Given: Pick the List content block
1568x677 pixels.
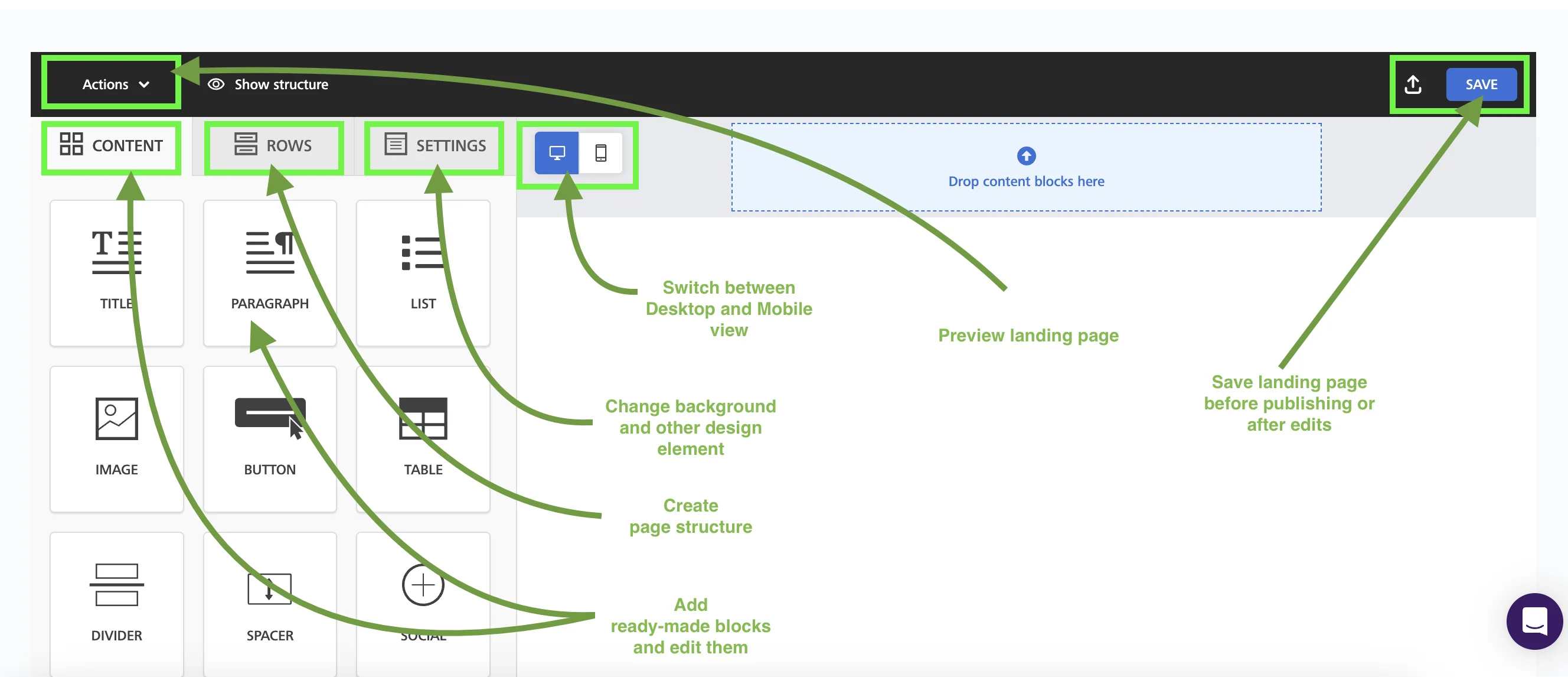Looking at the screenshot, I should click(423, 272).
